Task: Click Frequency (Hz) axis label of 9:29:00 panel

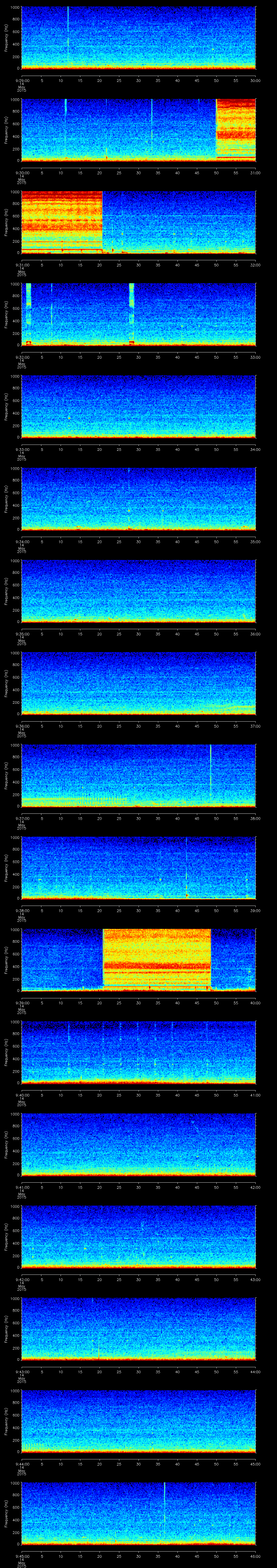Action: click(x=6, y=38)
